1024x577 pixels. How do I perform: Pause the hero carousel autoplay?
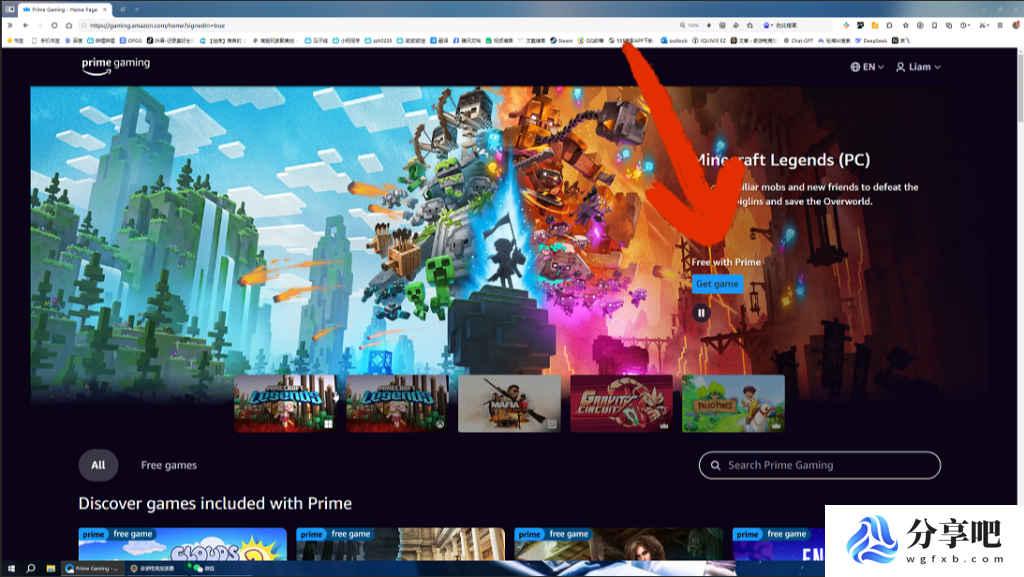coord(701,313)
